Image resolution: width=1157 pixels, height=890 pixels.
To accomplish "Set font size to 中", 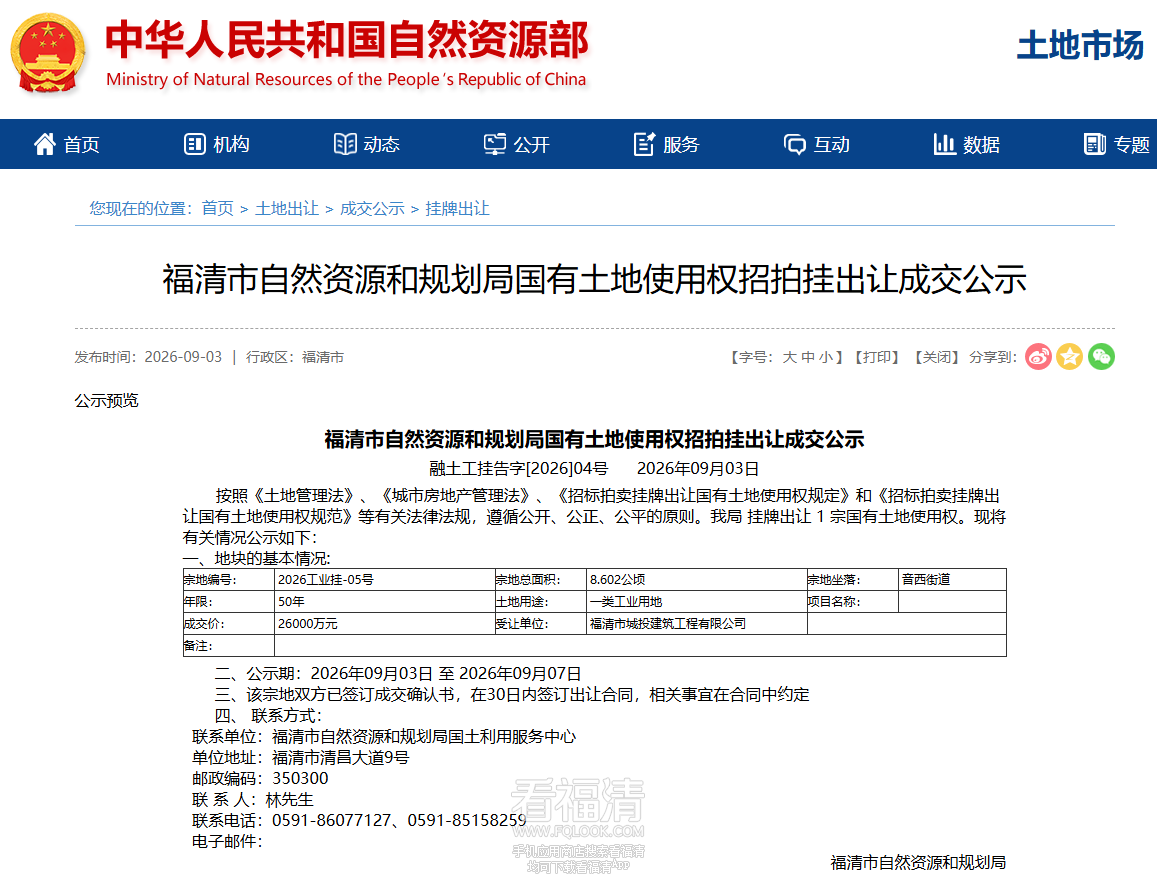I will pyautogui.click(x=808, y=357).
